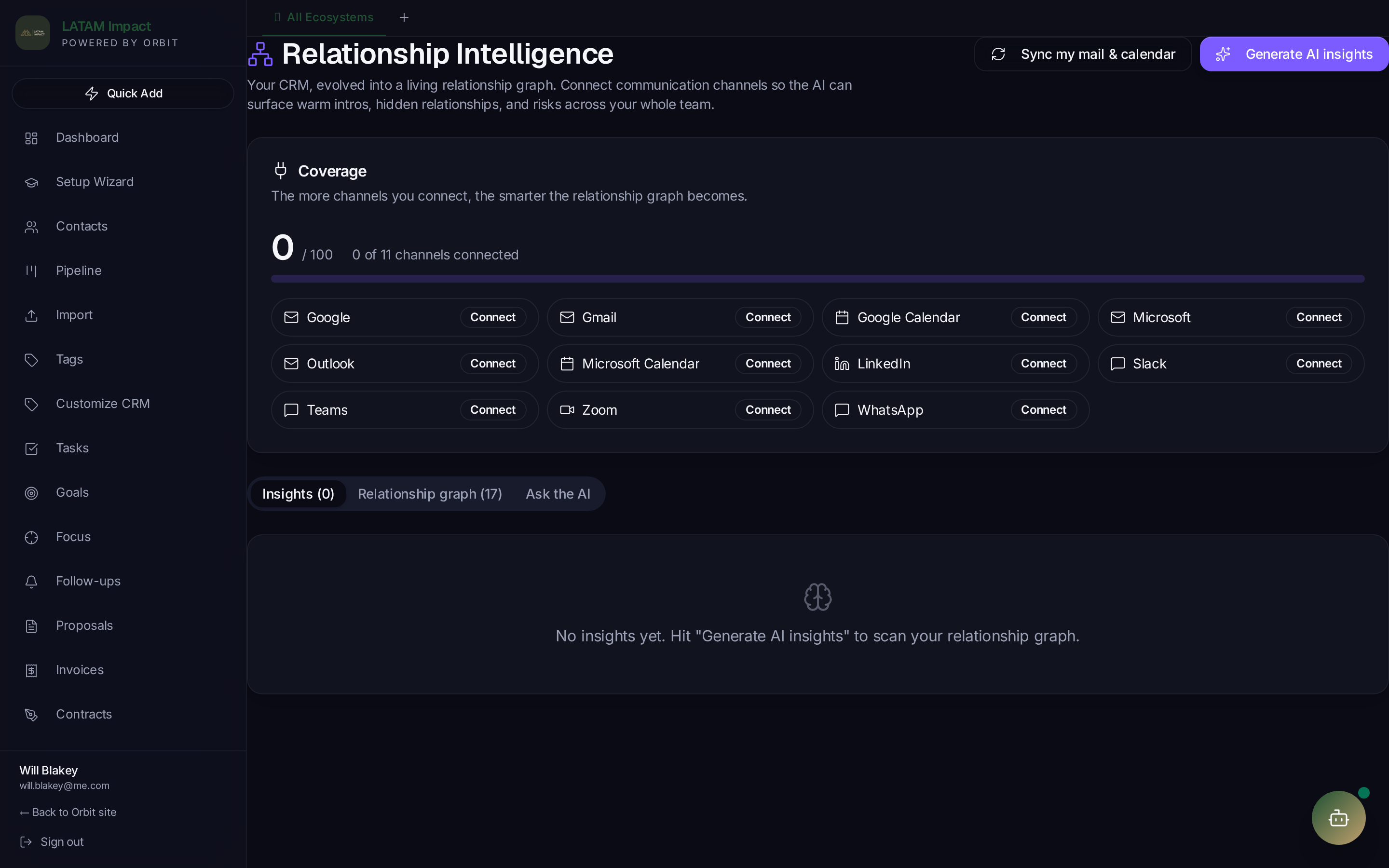Click the plus icon to add ecosystem tab
This screenshot has height=868, width=1389.
pos(404,18)
